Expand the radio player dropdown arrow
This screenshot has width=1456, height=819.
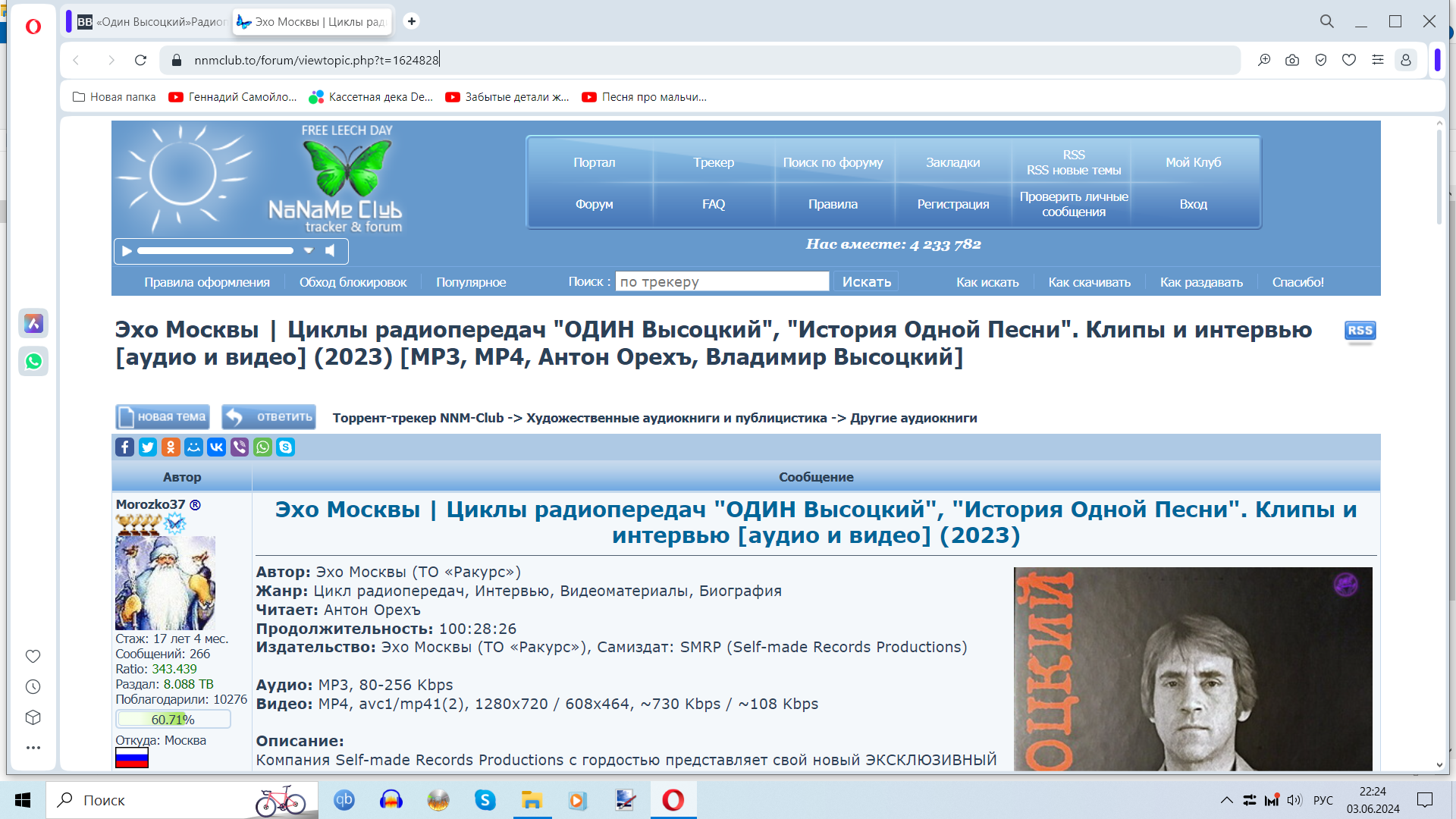click(x=308, y=251)
